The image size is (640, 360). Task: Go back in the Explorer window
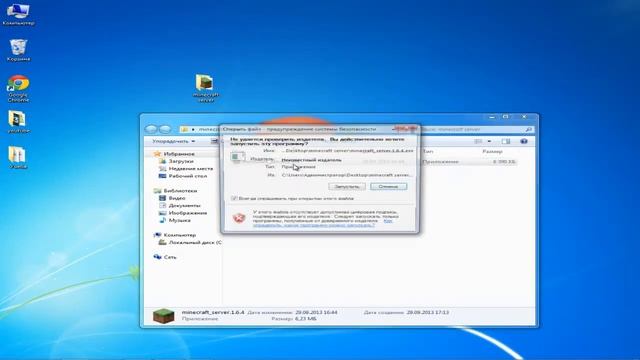(x=151, y=129)
